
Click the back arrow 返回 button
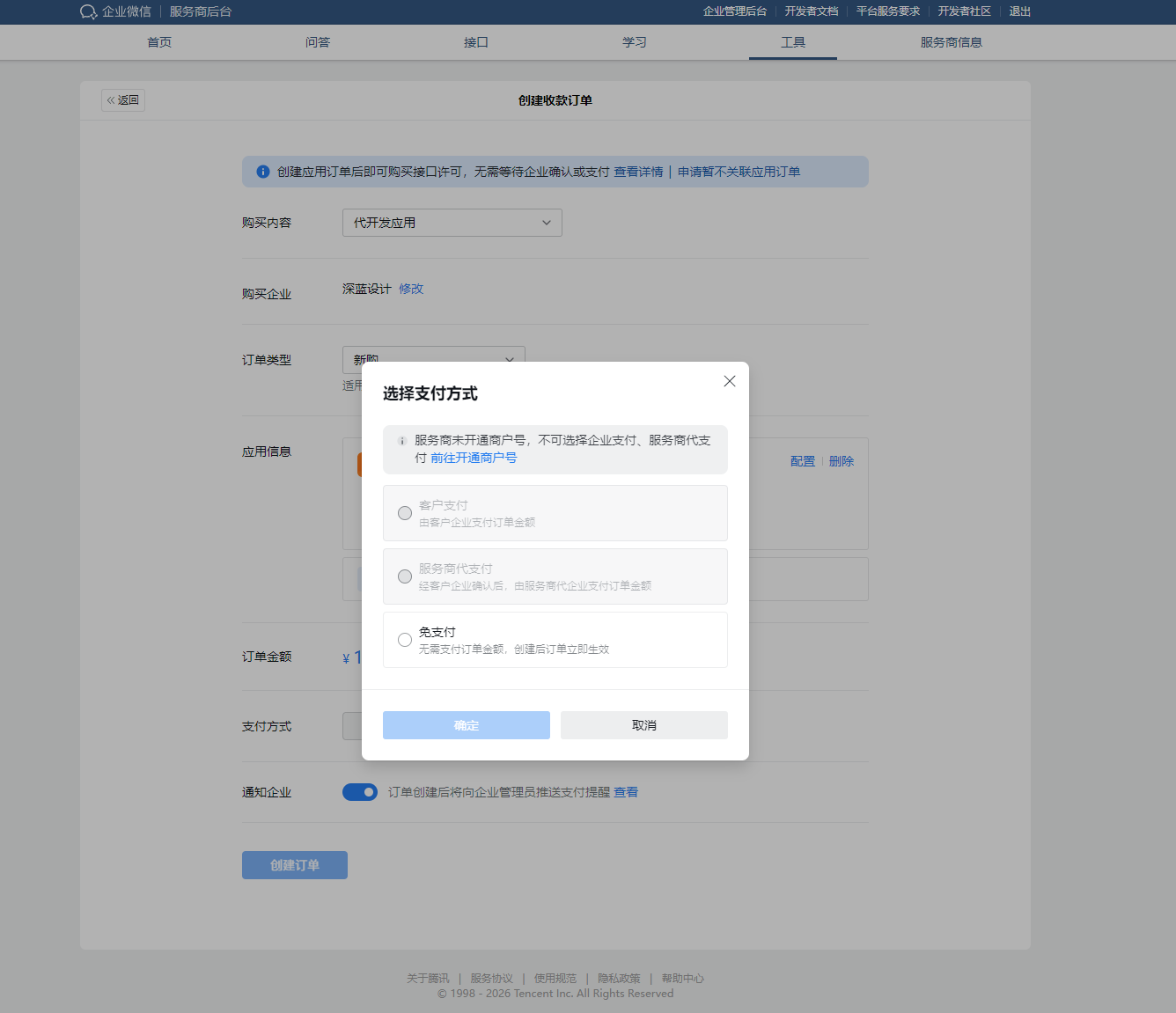pyautogui.click(x=123, y=100)
